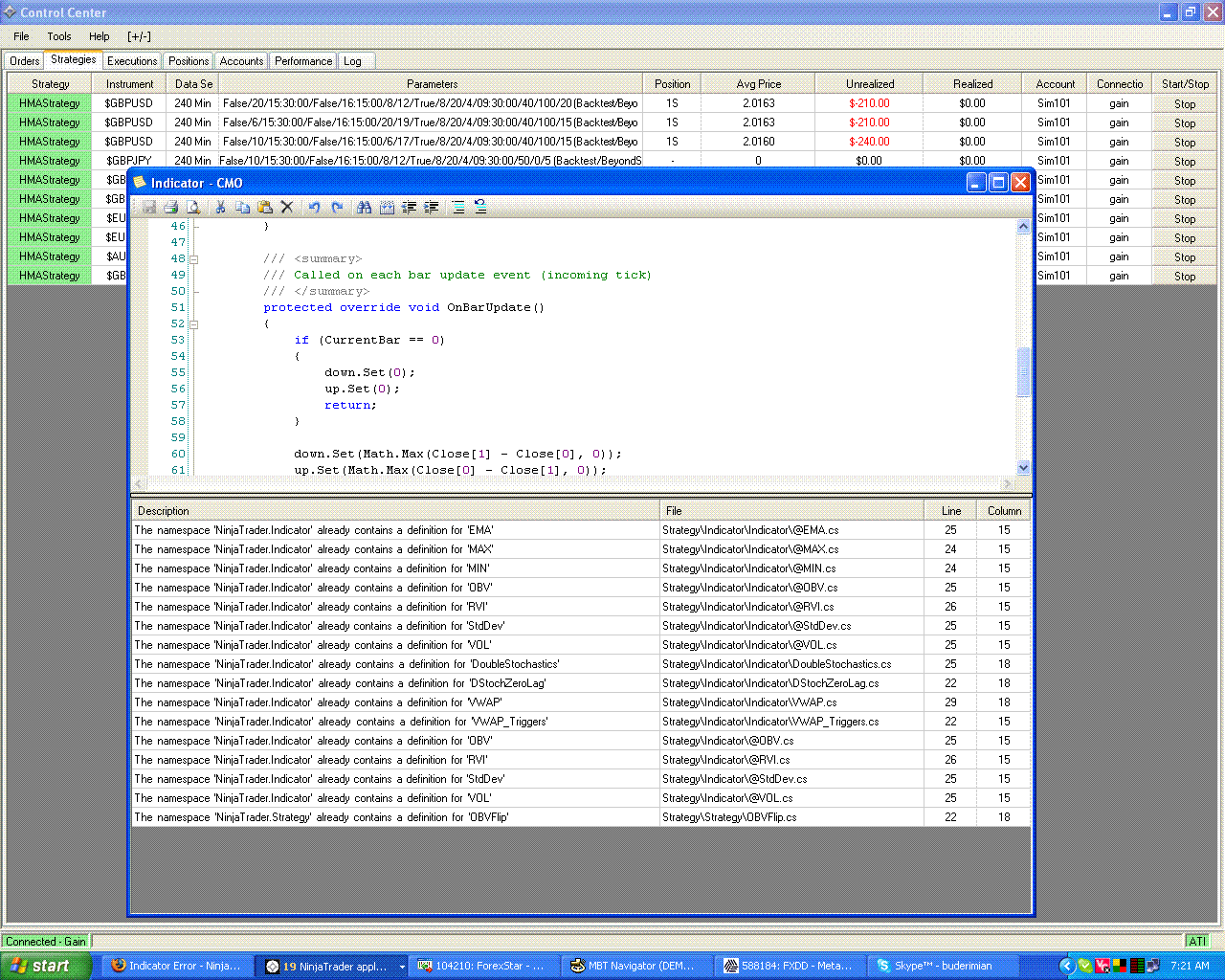Switch to the Executions tab
This screenshot has width=1225, height=980.
pos(132,61)
